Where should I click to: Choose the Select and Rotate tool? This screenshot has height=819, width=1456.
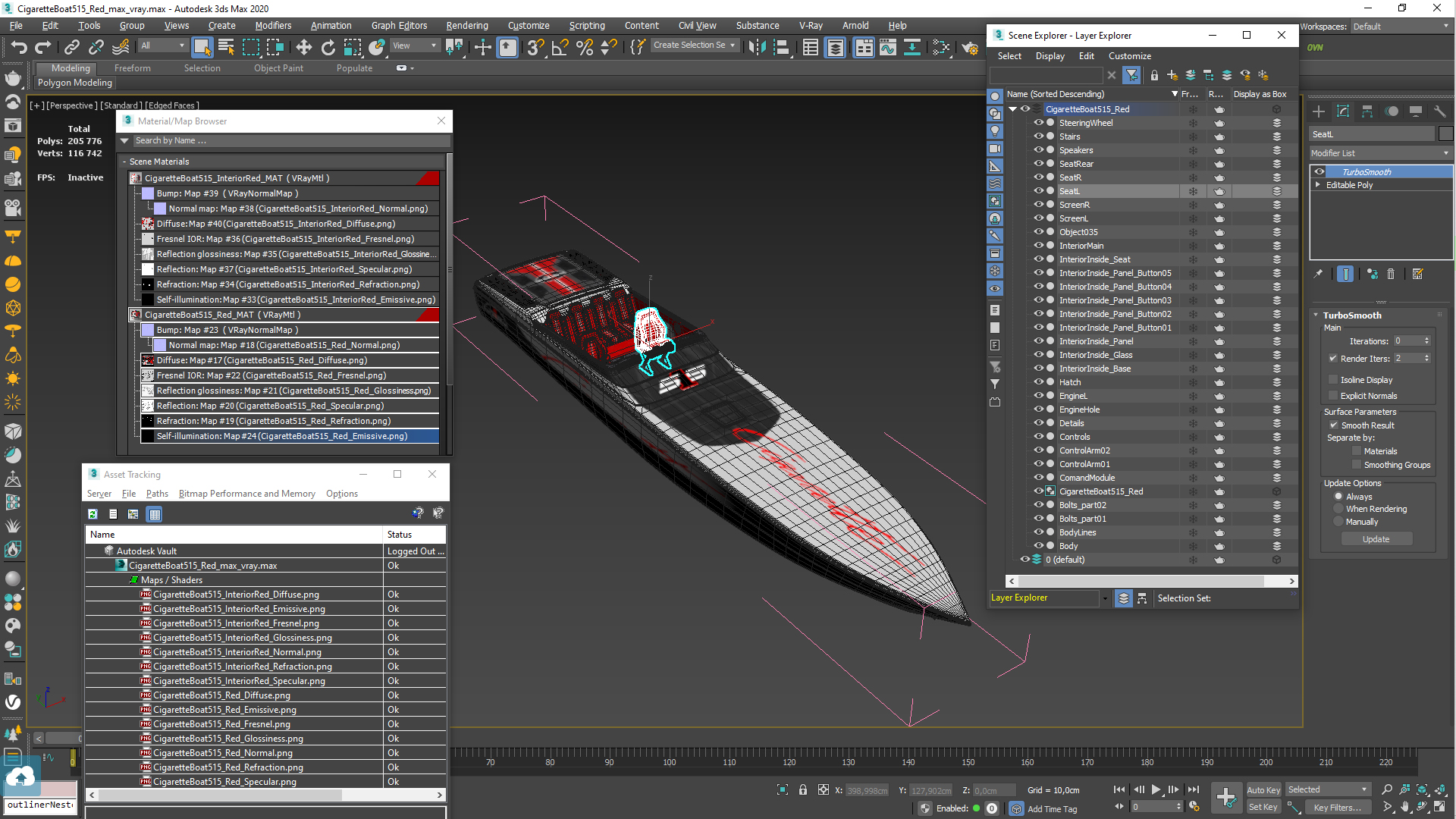click(328, 47)
